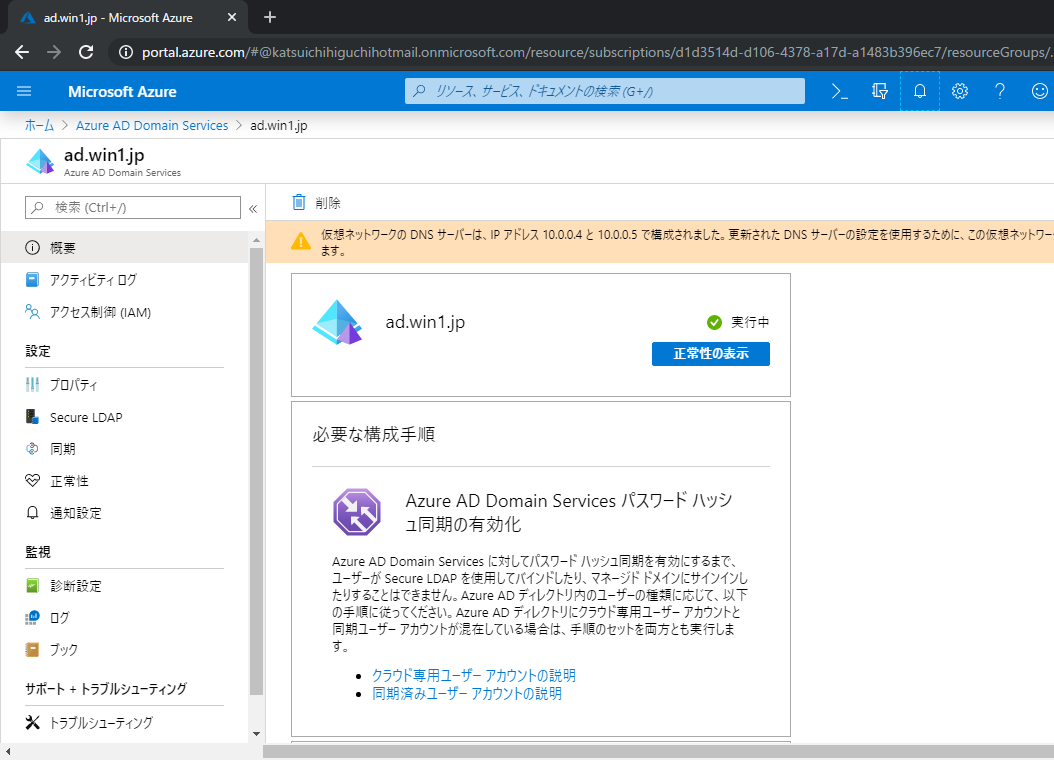Click the プロパティ sliders icon
The width and height of the screenshot is (1054, 760).
[x=32, y=384]
